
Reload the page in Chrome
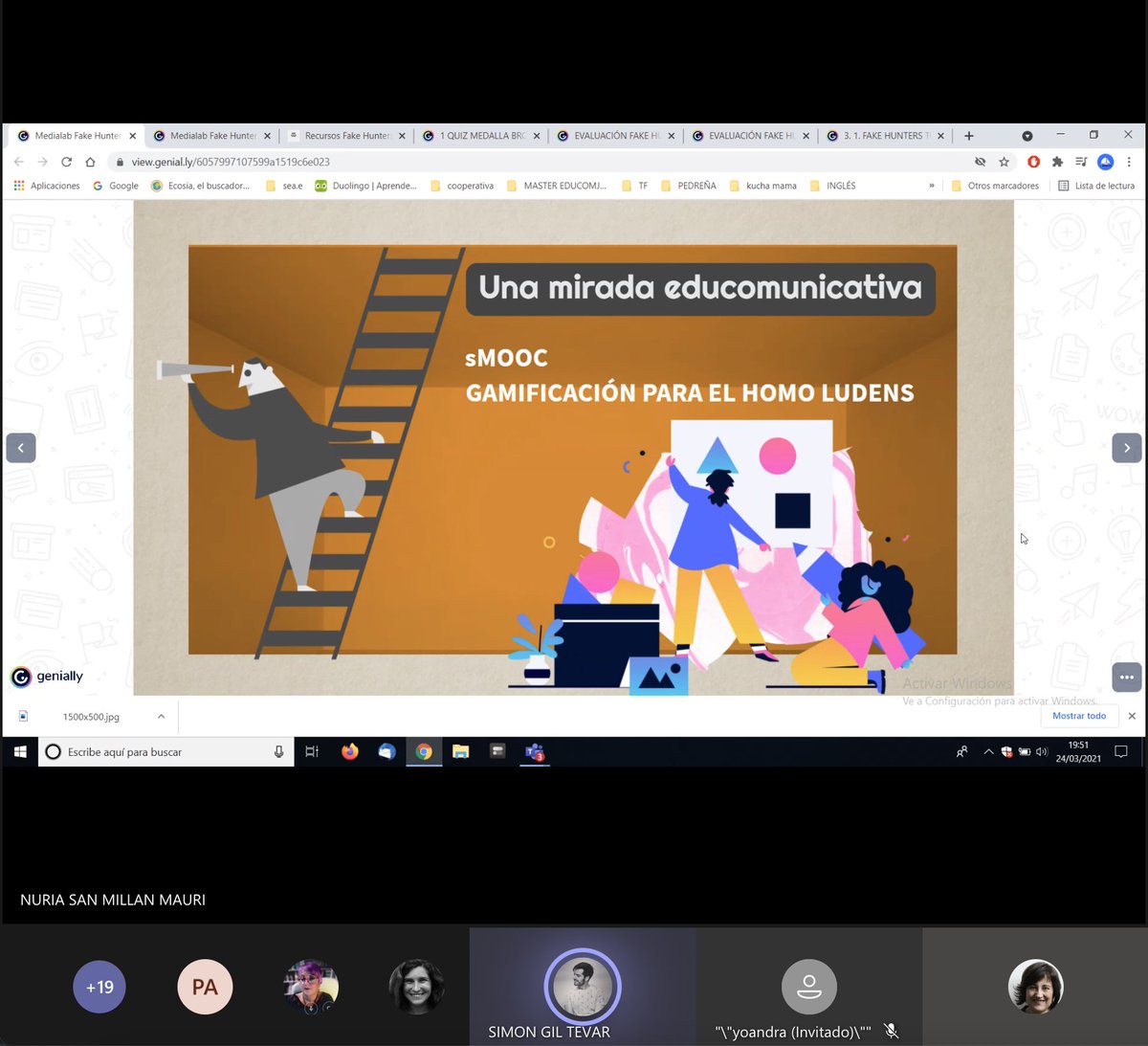coord(66,162)
